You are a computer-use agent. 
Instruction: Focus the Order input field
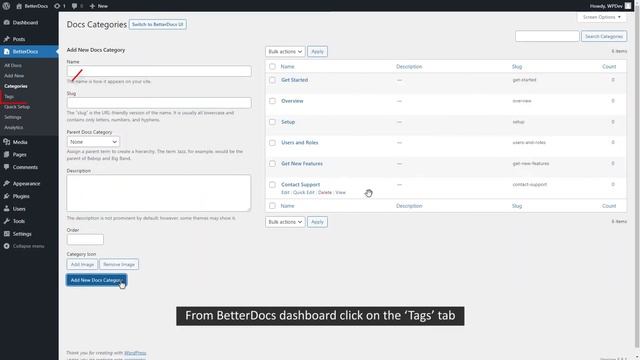click(x=85, y=240)
